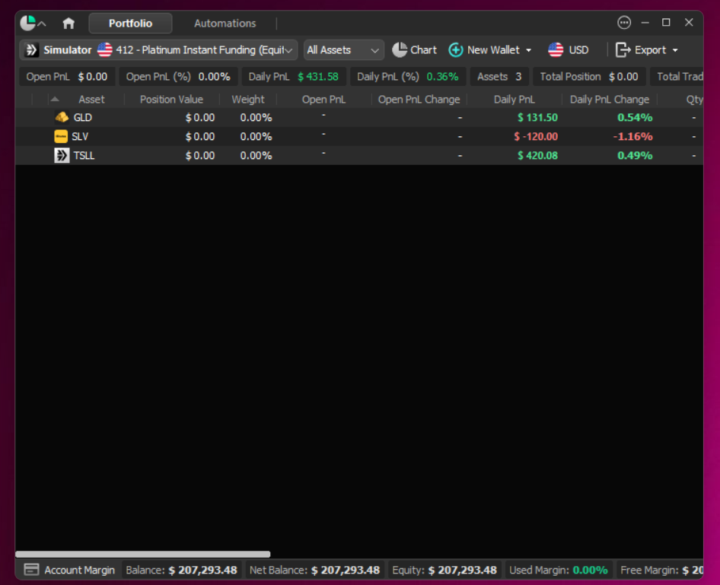The image size is (720, 585).
Task: Sort by the Asset column header
Action: (x=91, y=100)
